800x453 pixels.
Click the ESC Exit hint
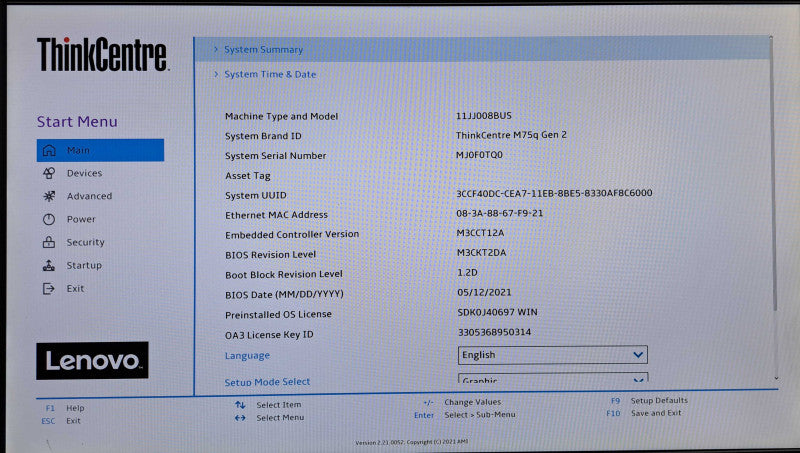point(61,421)
